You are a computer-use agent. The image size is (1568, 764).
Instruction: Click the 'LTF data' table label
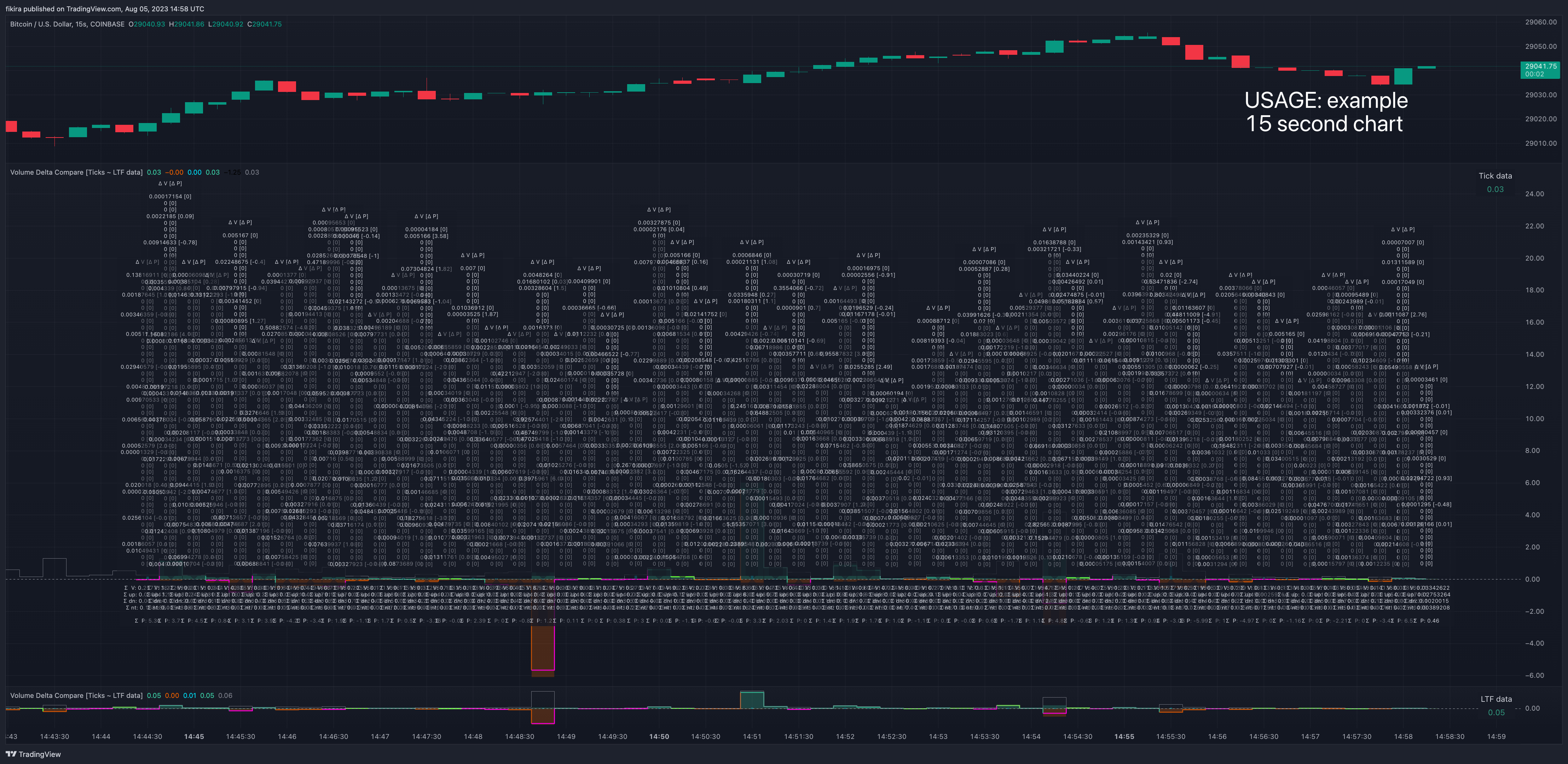click(x=1496, y=699)
